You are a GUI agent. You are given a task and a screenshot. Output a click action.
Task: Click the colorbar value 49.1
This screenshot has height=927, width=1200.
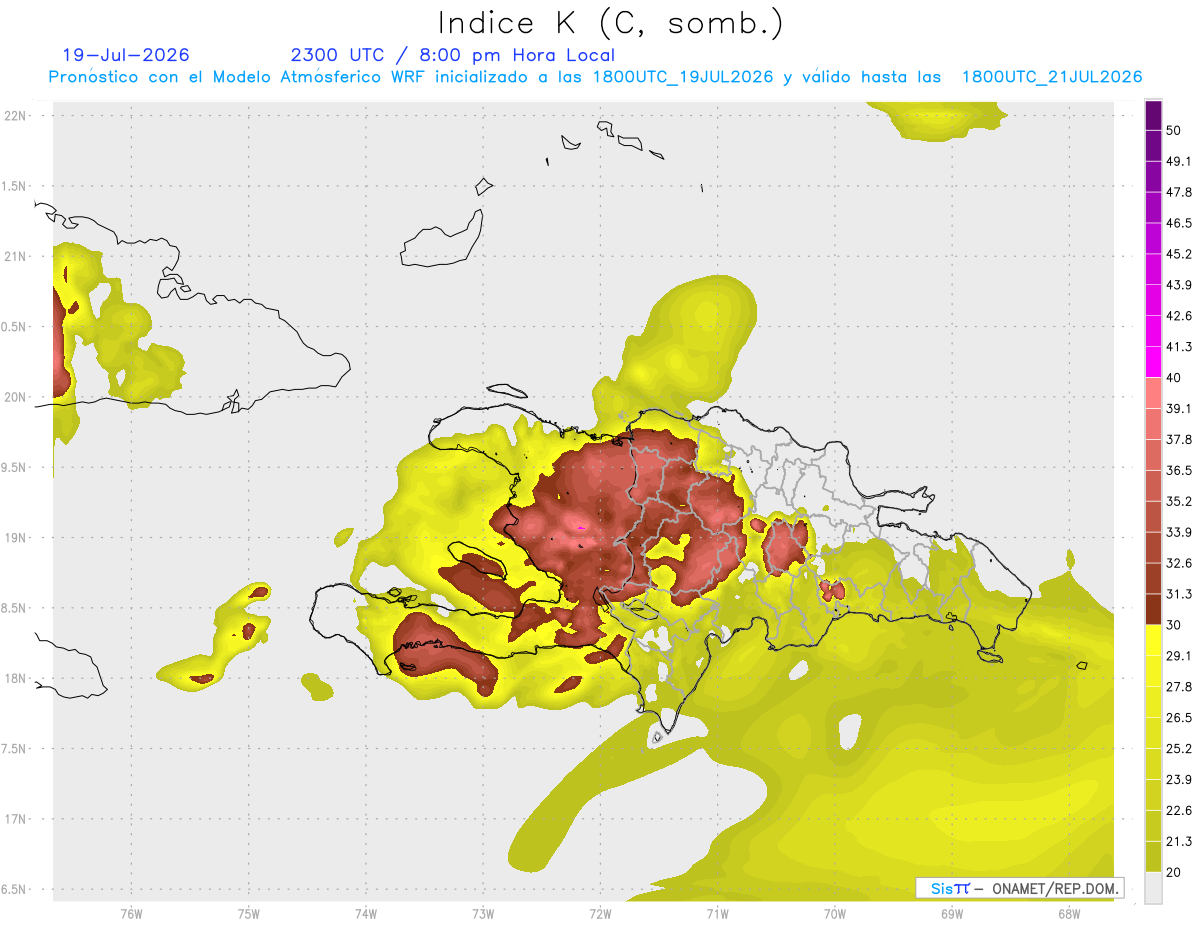pos(1180,161)
